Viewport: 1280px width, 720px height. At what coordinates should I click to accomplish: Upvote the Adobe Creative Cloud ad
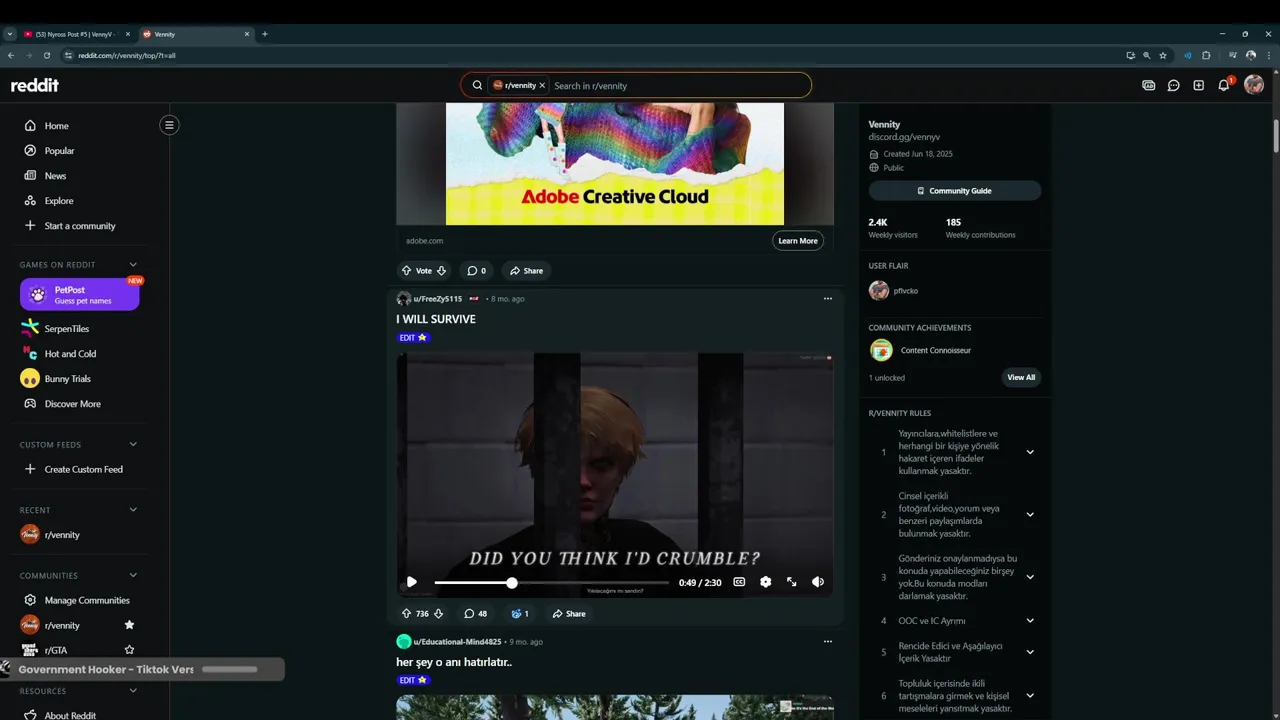(x=406, y=270)
